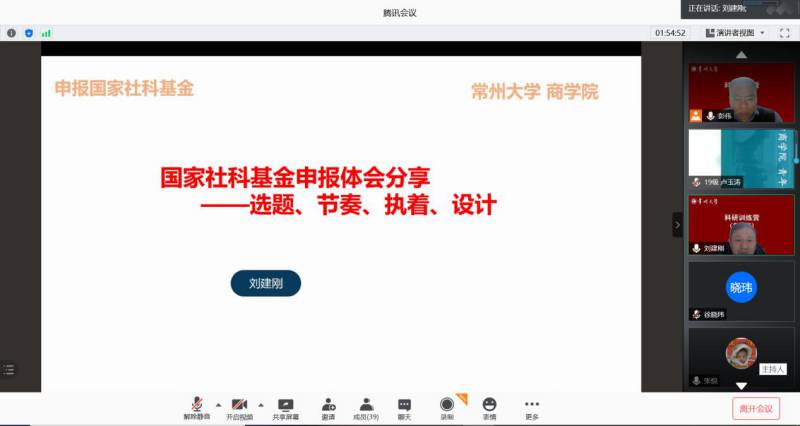800x426 pixels.
Task: Open the share screen option
Action: 285,406
